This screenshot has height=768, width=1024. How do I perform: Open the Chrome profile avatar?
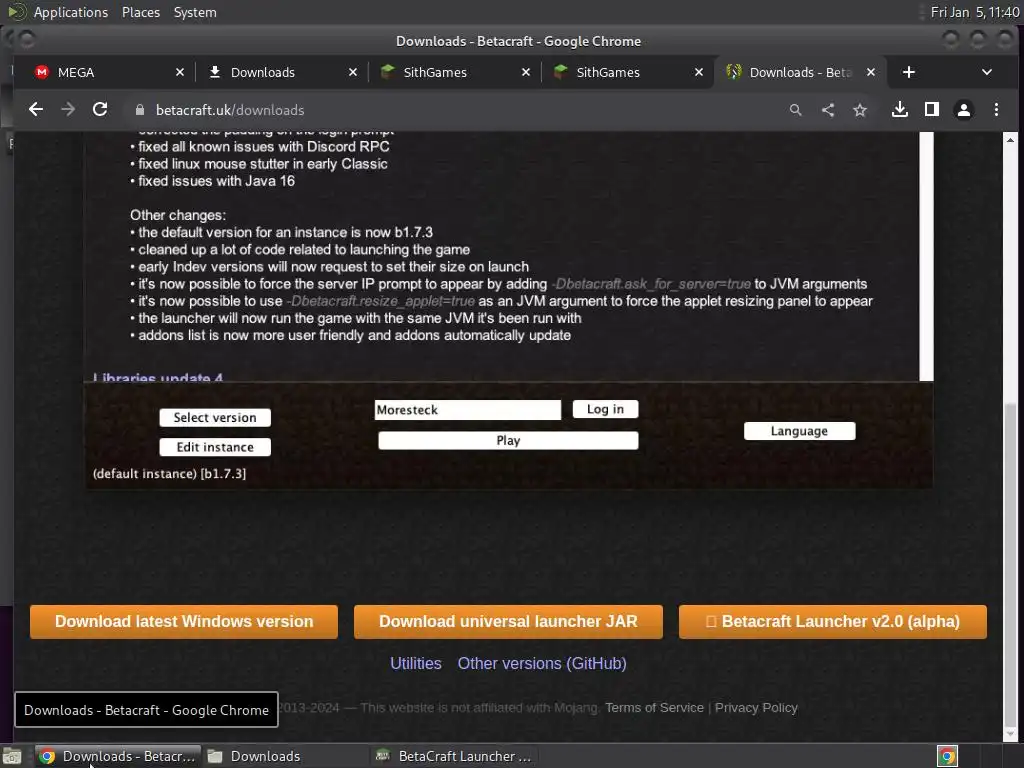[964, 110]
